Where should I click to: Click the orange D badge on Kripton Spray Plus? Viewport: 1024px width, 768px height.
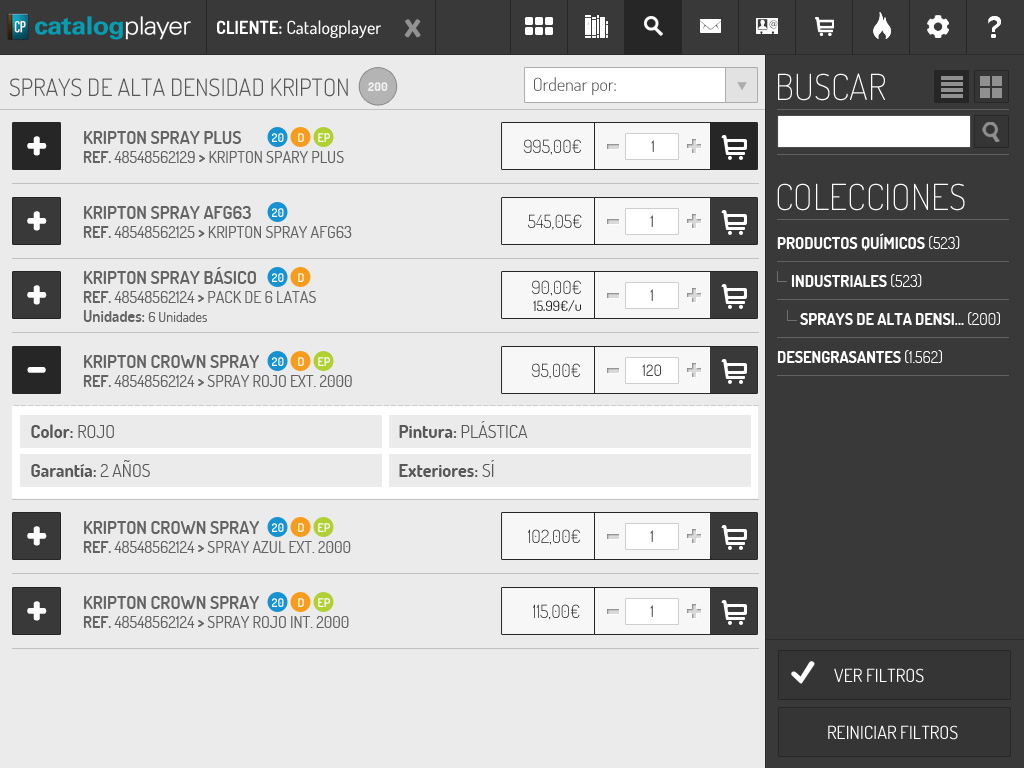tap(300, 137)
